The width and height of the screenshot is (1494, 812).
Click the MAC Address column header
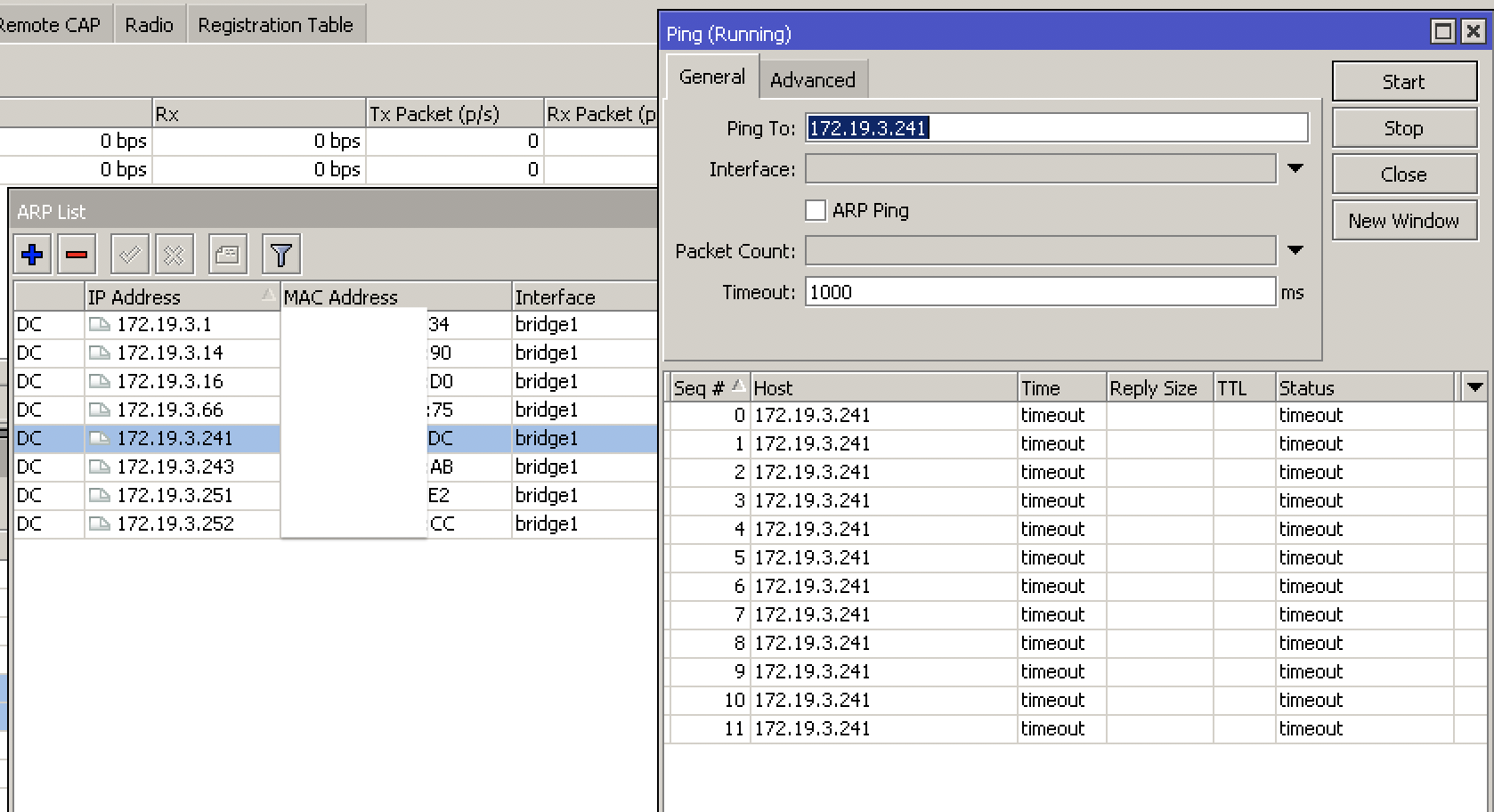click(x=396, y=296)
